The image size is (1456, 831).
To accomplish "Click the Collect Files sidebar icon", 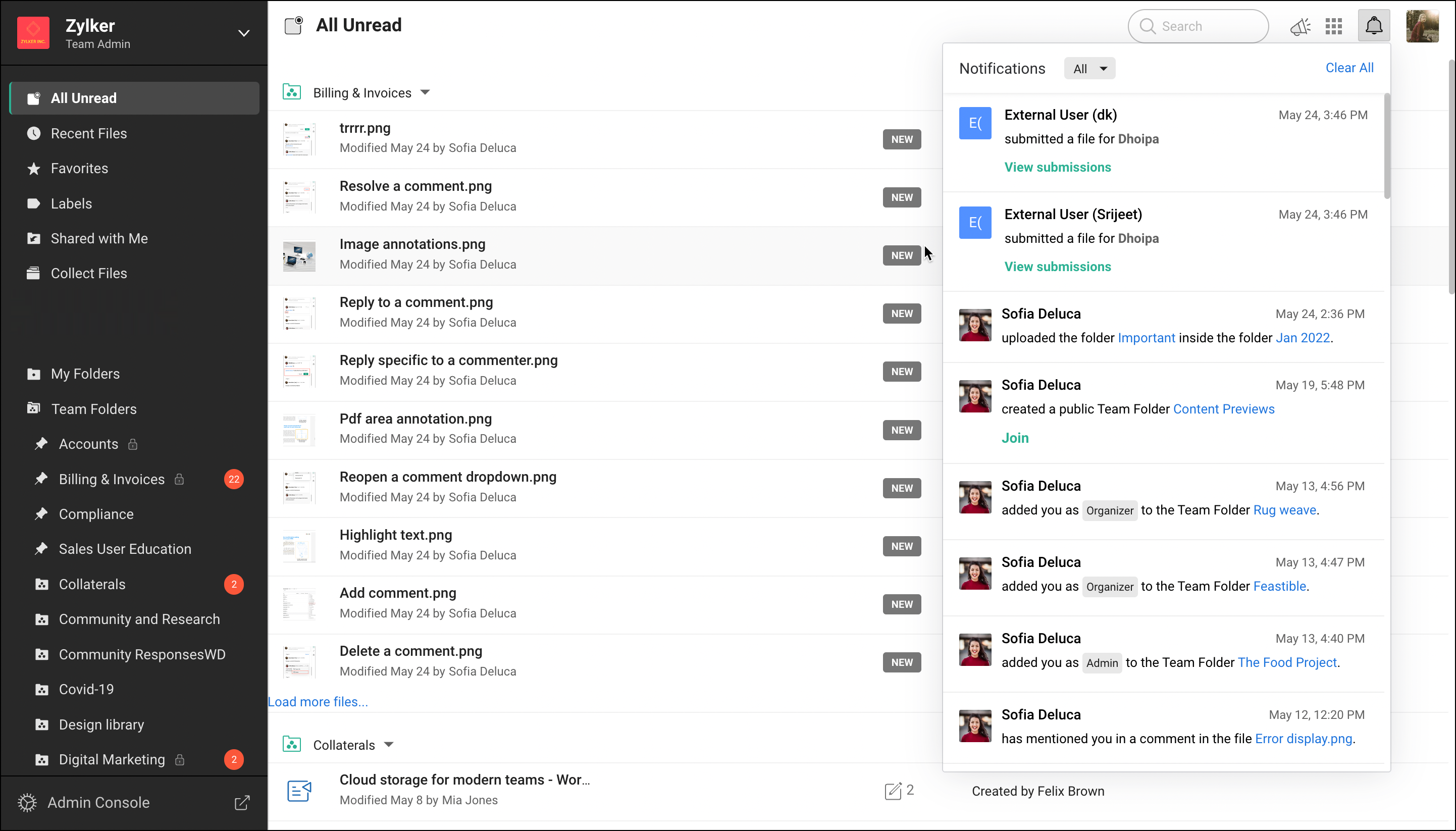I will [33, 274].
